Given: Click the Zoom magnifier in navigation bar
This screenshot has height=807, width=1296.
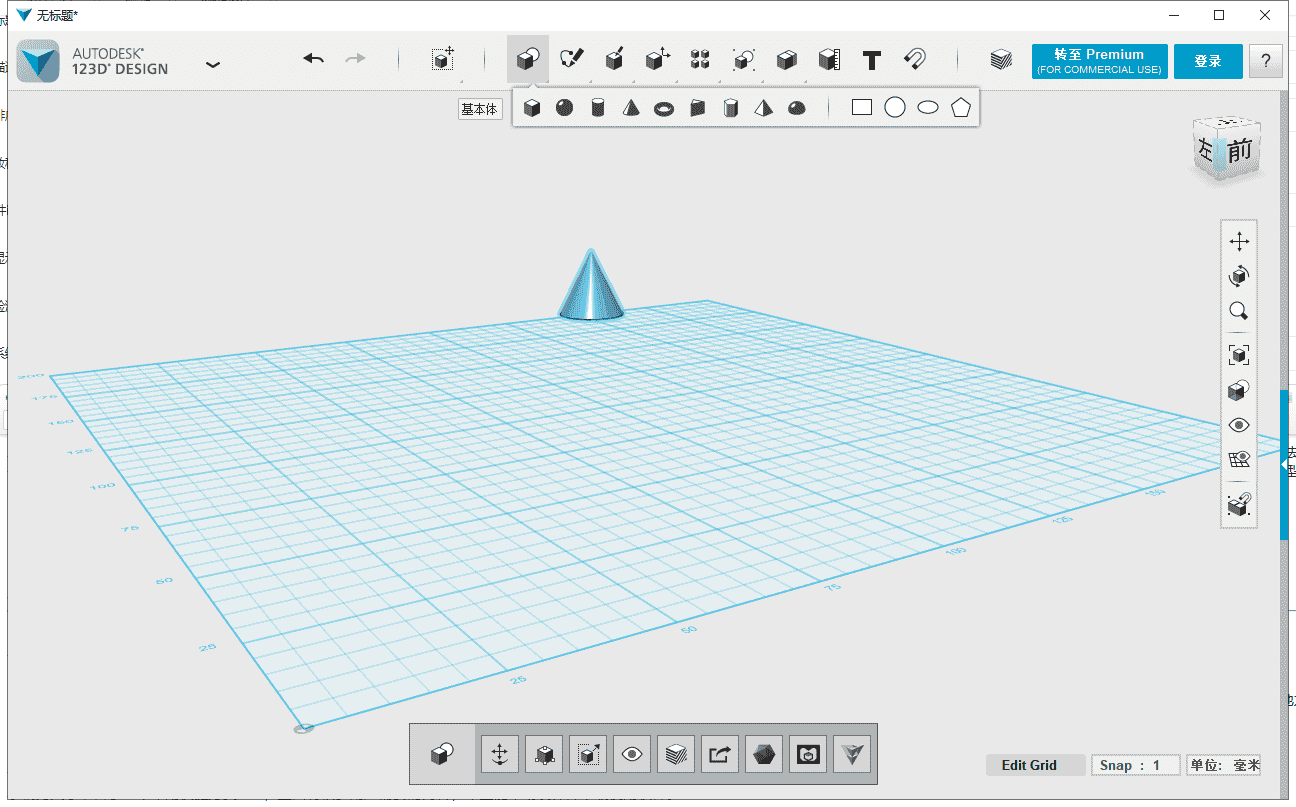Looking at the screenshot, I should point(1239,311).
